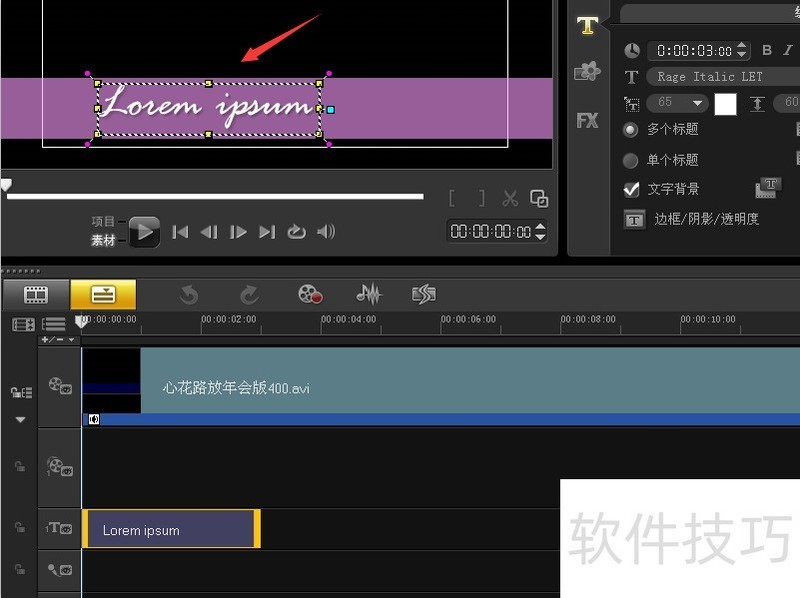Open the Graphic library flower icon
This screenshot has width=800, height=598.
(x=587, y=71)
